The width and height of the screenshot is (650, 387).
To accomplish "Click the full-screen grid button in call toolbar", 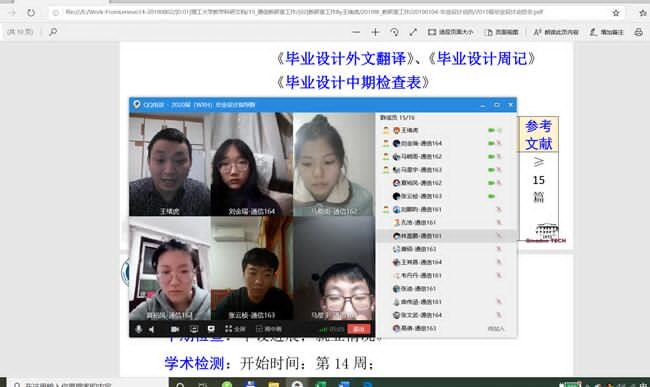I will [x=235, y=329].
